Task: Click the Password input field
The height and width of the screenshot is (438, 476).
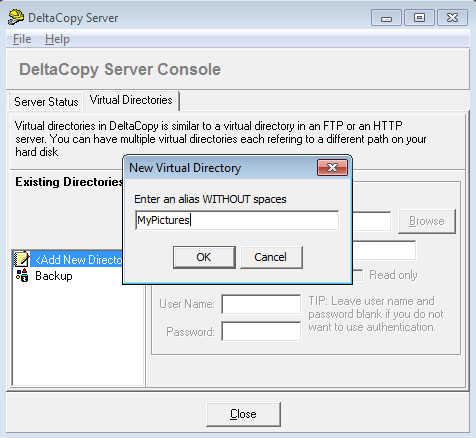Action: point(261,331)
